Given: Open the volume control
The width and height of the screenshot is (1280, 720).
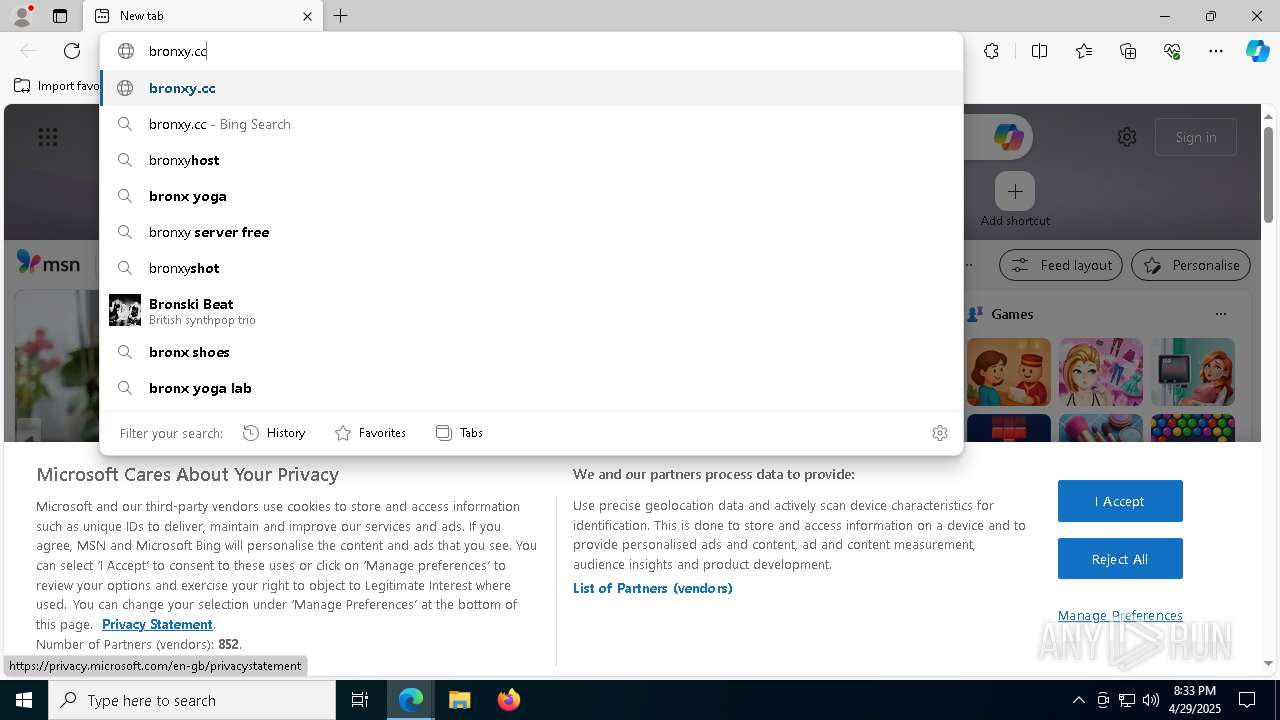Looking at the screenshot, I should click(x=1151, y=700).
